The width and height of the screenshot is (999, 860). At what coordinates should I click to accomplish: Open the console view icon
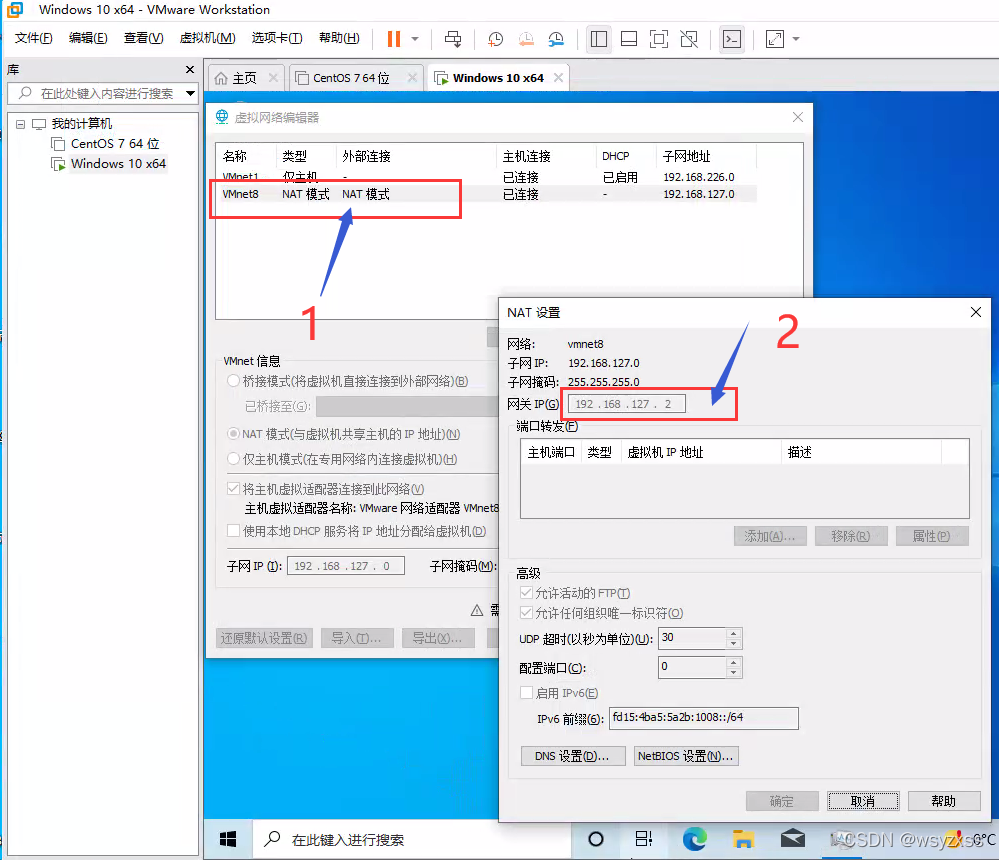tap(731, 39)
